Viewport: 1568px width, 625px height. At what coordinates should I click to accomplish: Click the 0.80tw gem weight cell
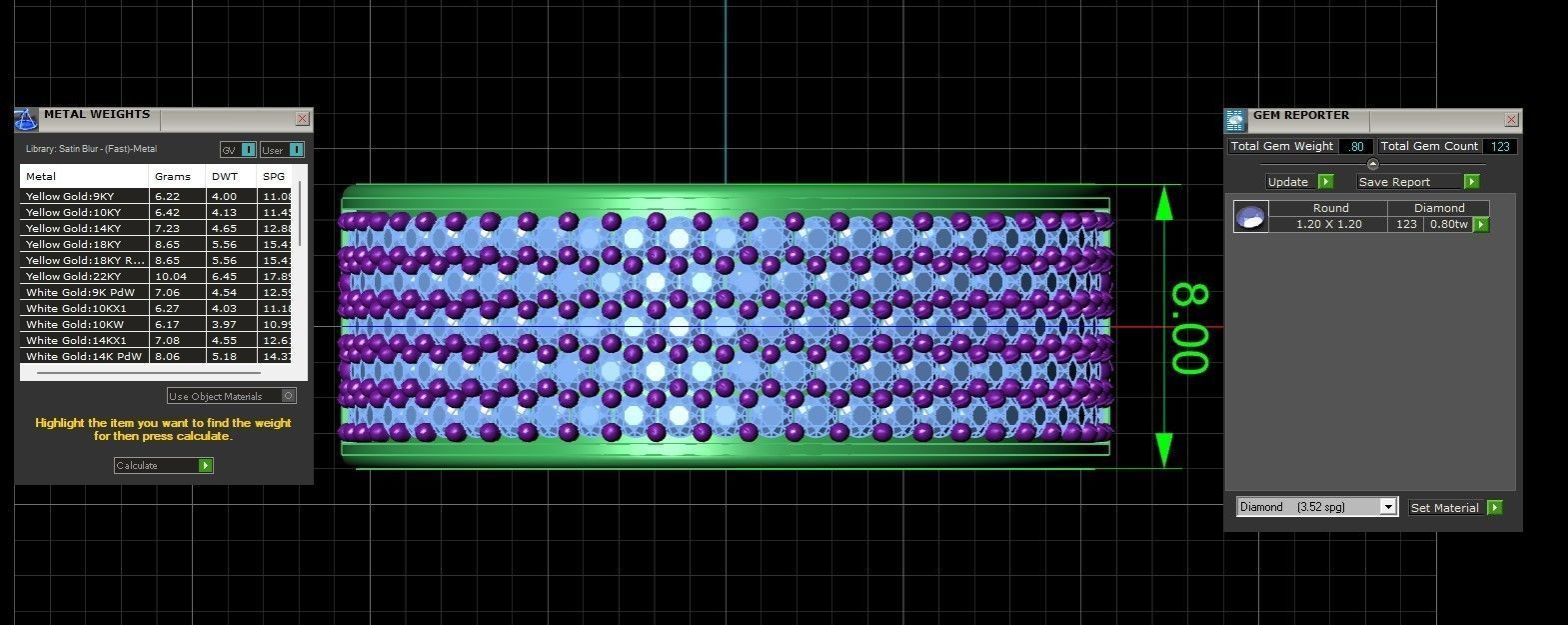click(1449, 225)
